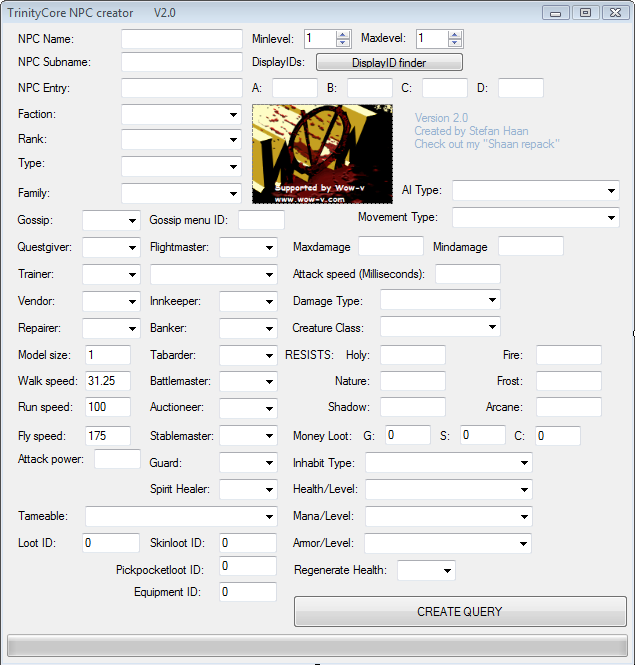Click the Mindamage input field
Image resolution: width=636 pixels, height=665 pixels.
tap(531, 246)
